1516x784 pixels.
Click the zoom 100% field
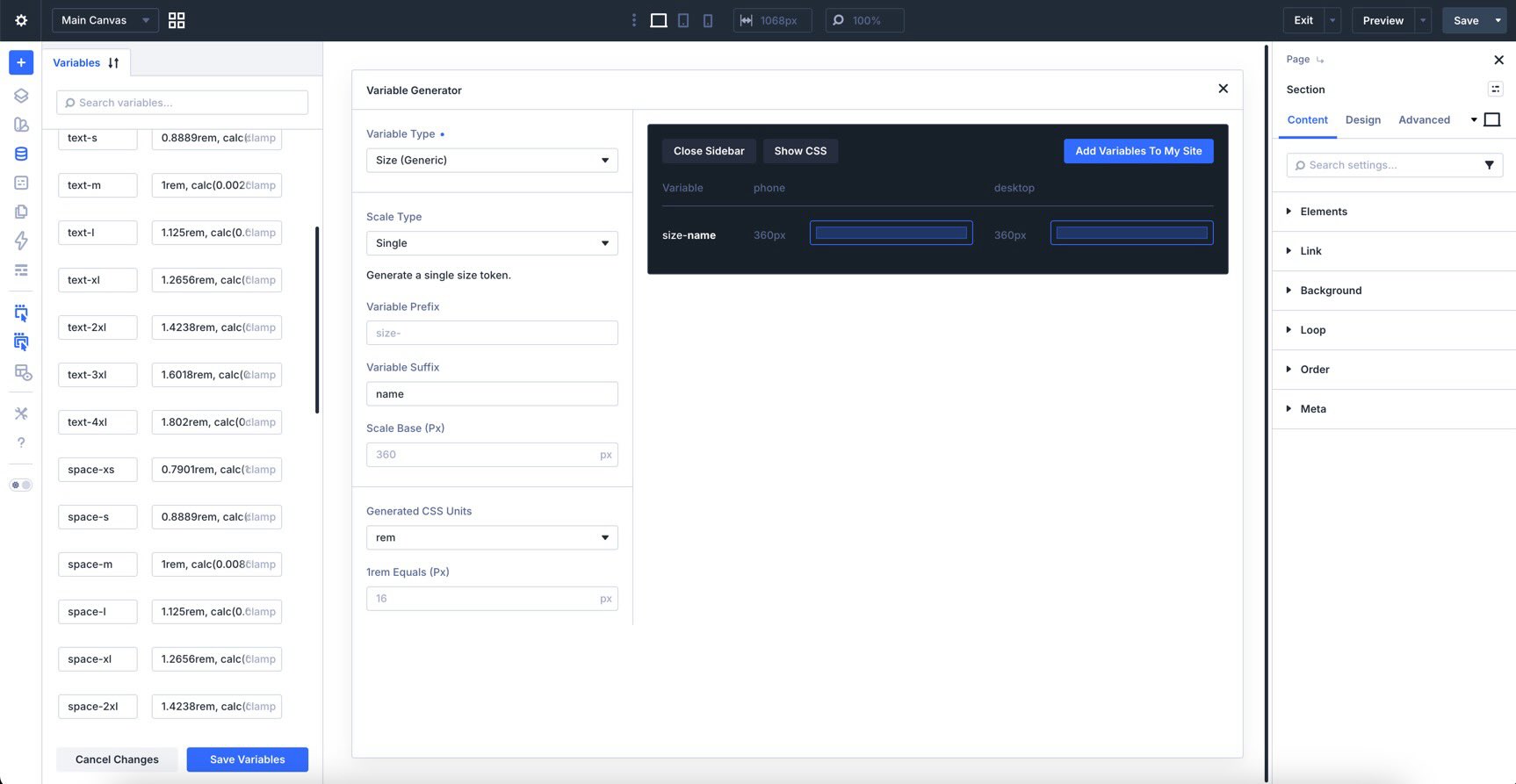[x=864, y=20]
